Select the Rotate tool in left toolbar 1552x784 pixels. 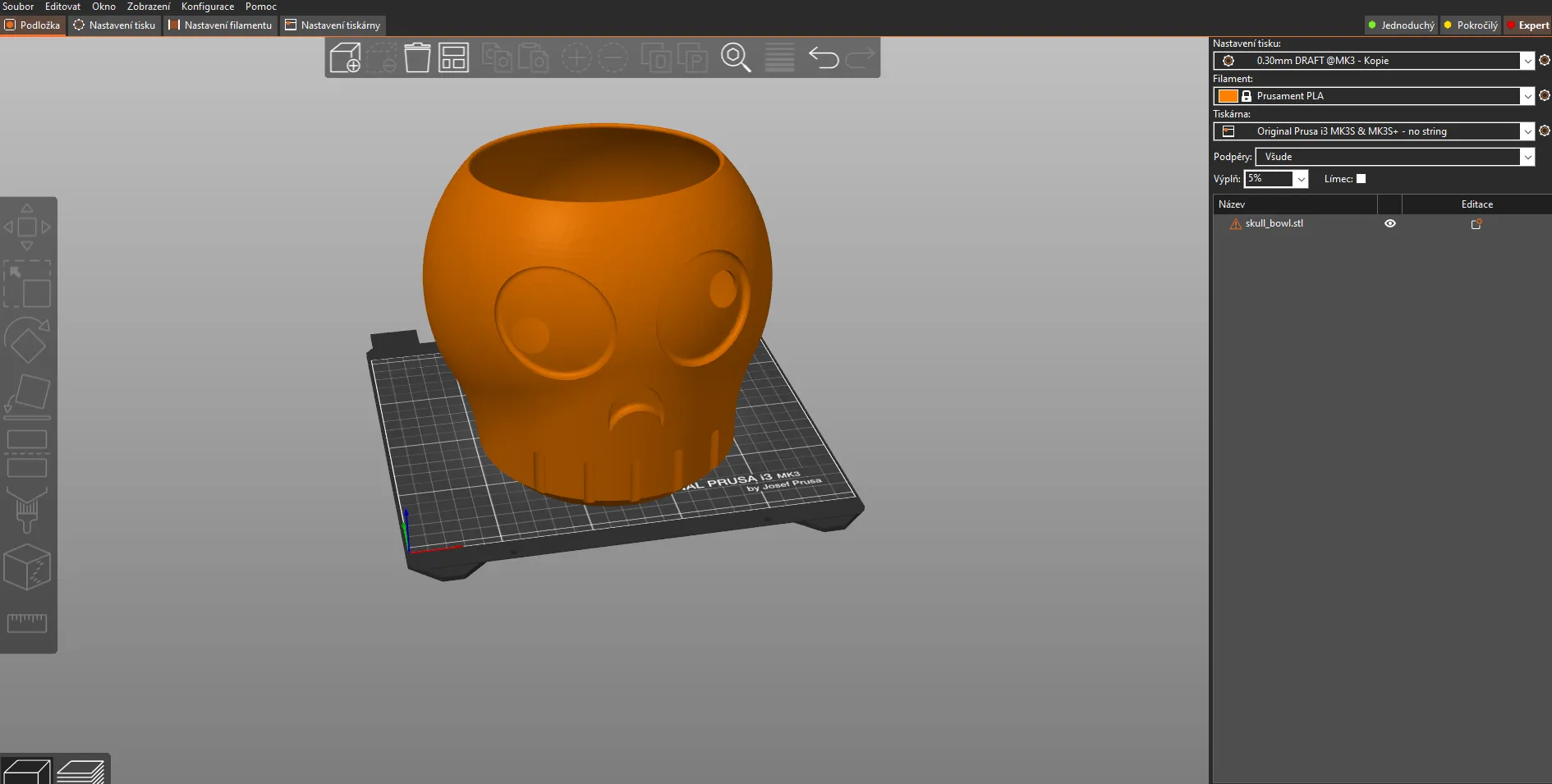click(x=27, y=340)
